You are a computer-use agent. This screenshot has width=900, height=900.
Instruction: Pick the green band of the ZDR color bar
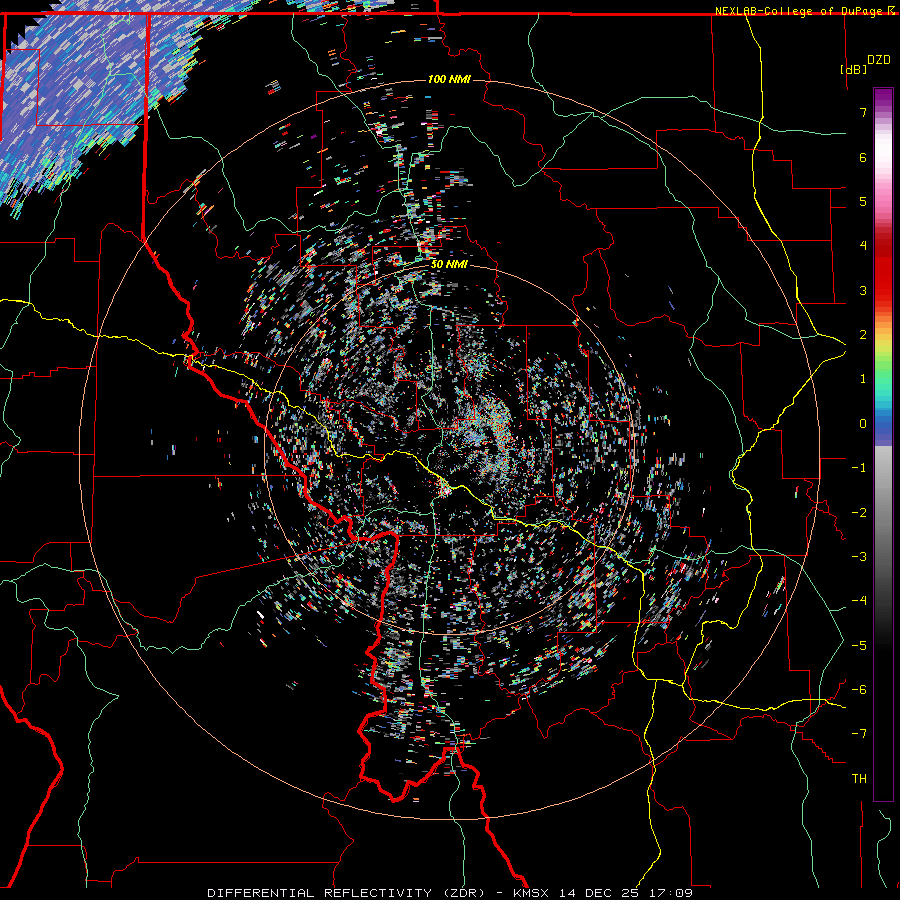point(883,370)
